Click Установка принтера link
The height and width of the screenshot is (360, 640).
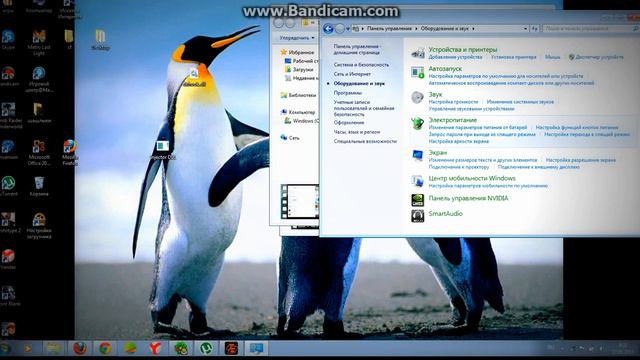513,57
